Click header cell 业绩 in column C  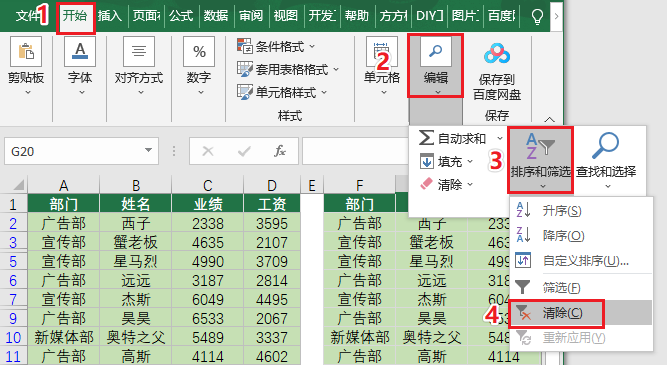tap(208, 204)
